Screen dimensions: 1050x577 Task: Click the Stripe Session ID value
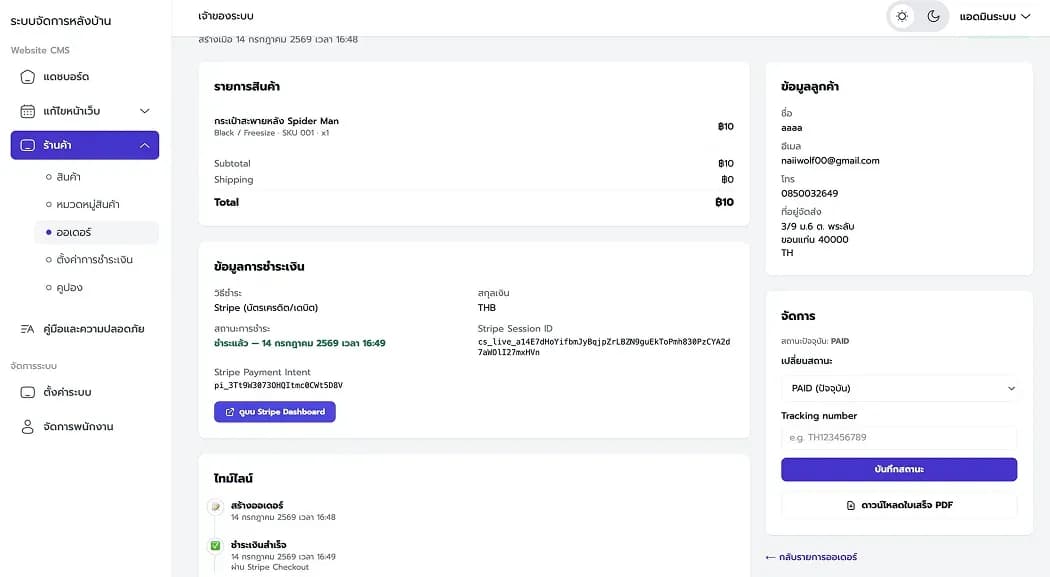[x=604, y=347]
